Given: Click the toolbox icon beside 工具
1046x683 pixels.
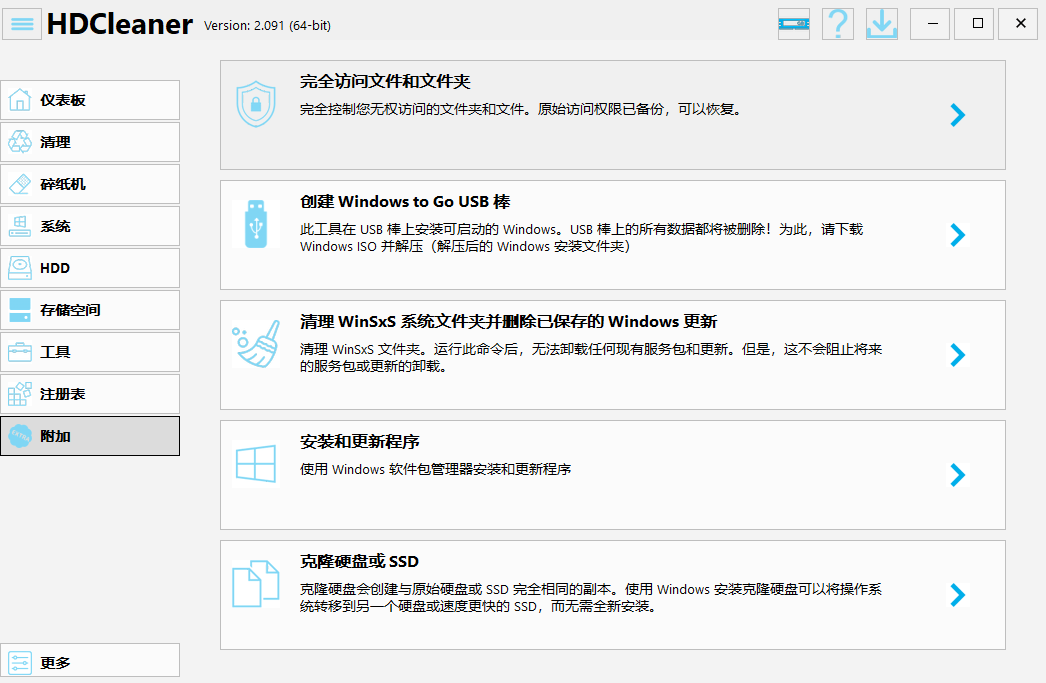Looking at the screenshot, I should point(20,352).
